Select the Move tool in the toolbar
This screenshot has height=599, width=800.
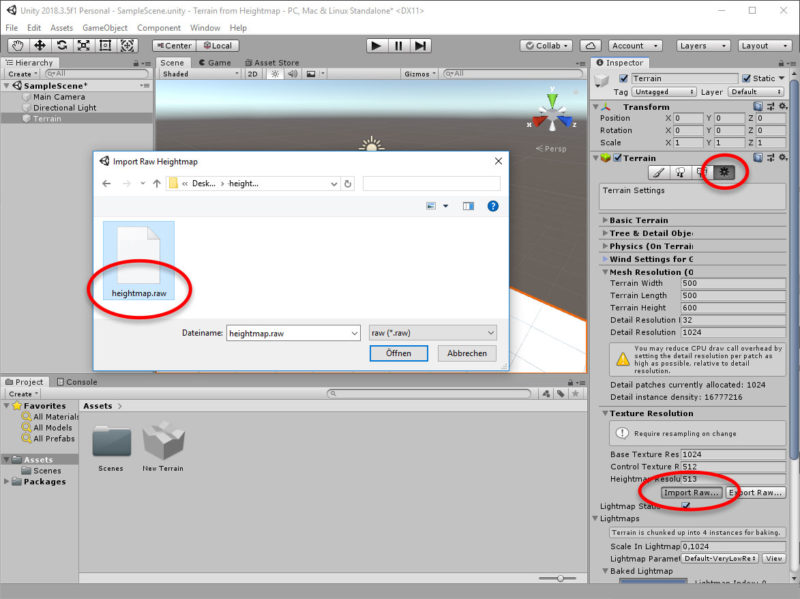[x=39, y=45]
